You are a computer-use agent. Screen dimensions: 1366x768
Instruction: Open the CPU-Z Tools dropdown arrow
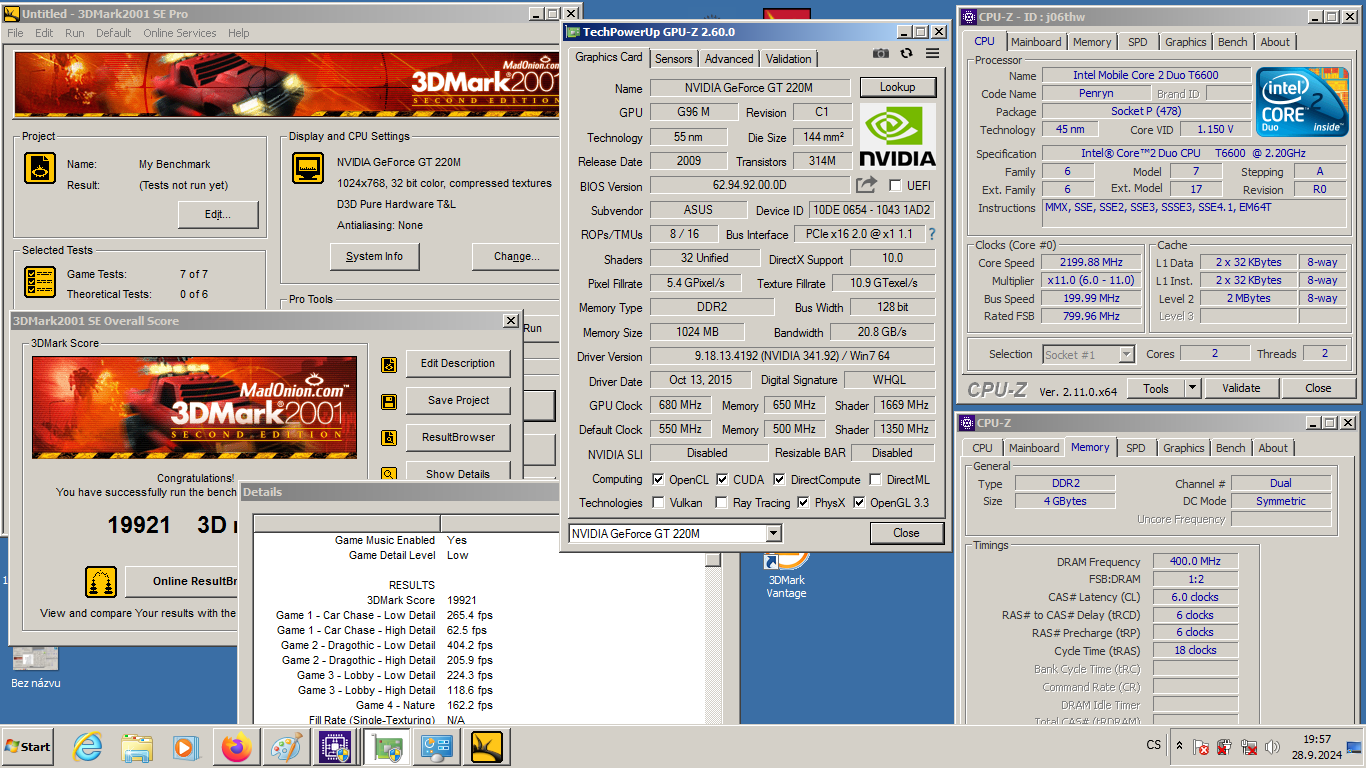pyautogui.click(x=1192, y=388)
